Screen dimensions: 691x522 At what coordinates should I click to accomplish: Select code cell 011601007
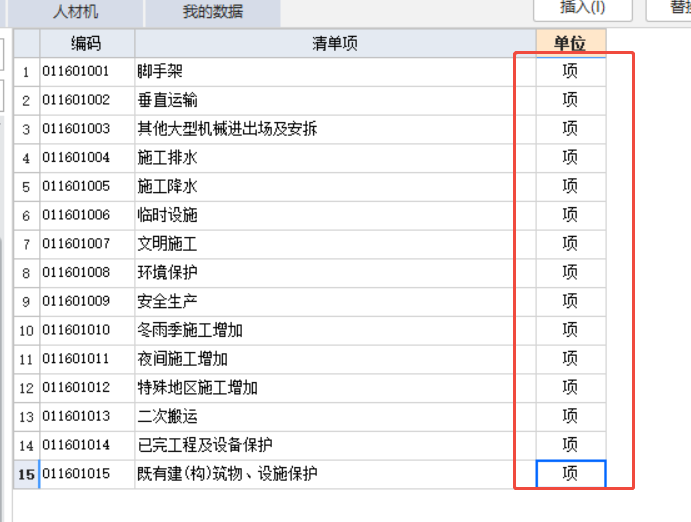coord(87,244)
